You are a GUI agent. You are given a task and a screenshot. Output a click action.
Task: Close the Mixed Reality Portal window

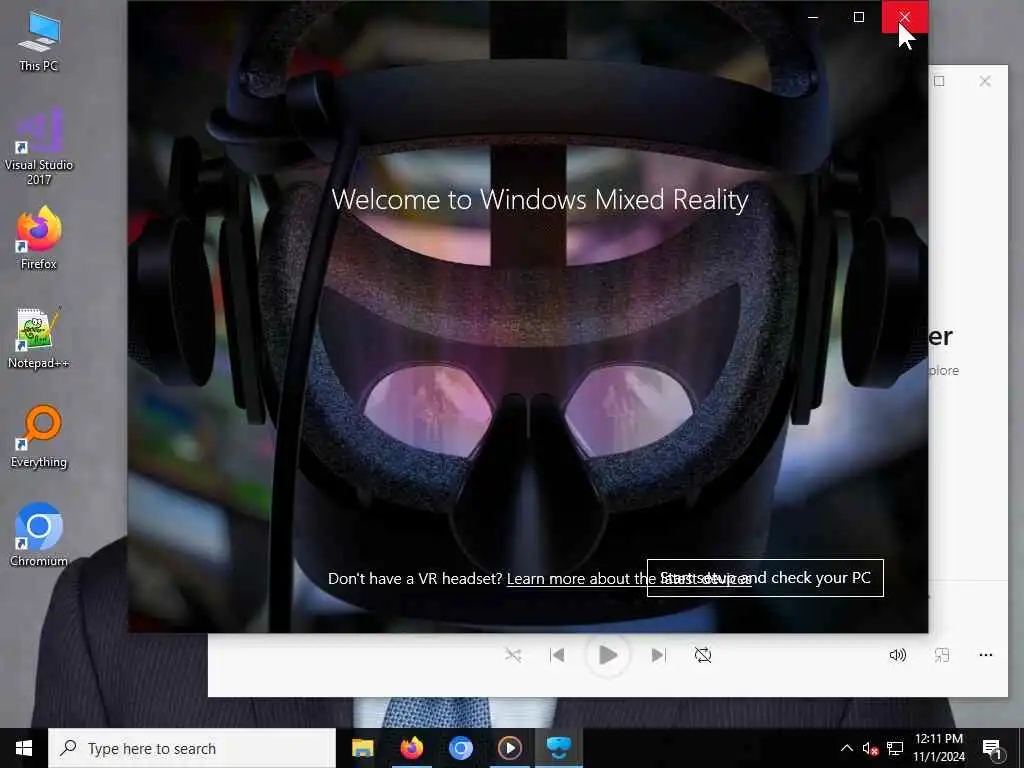(x=904, y=17)
